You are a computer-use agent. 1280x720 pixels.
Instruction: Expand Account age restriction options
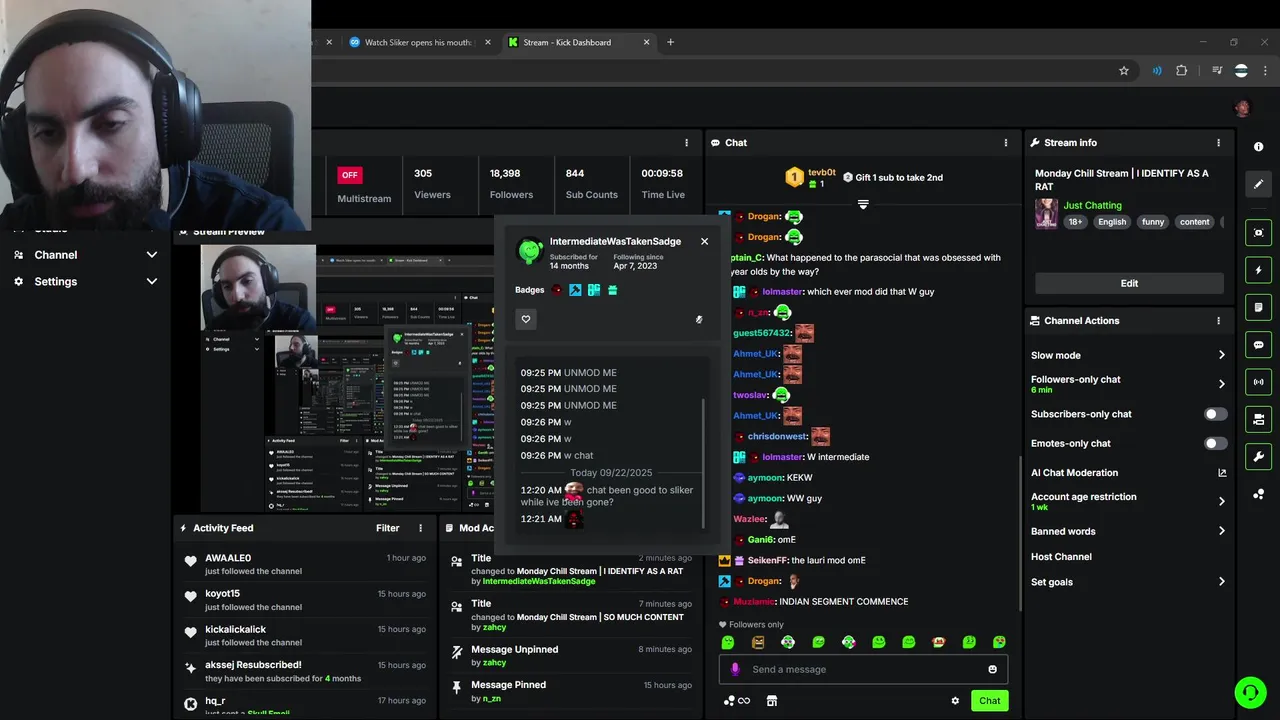tap(1221, 501)
